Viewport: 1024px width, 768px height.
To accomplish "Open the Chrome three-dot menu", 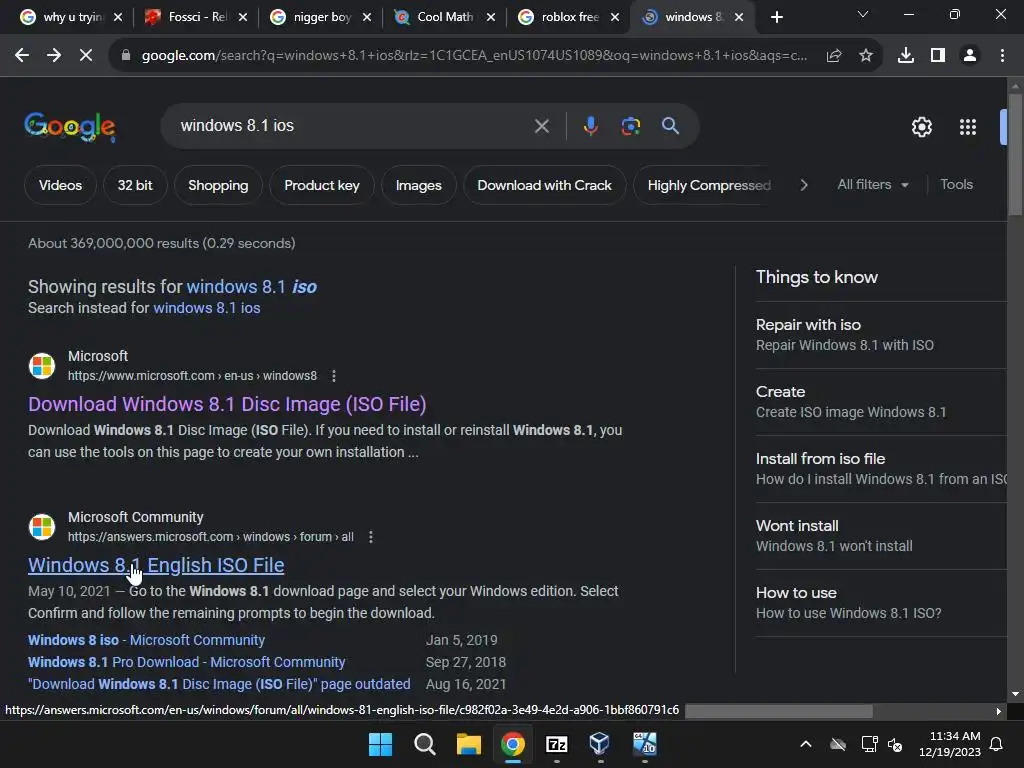I will coord(1002,56).
